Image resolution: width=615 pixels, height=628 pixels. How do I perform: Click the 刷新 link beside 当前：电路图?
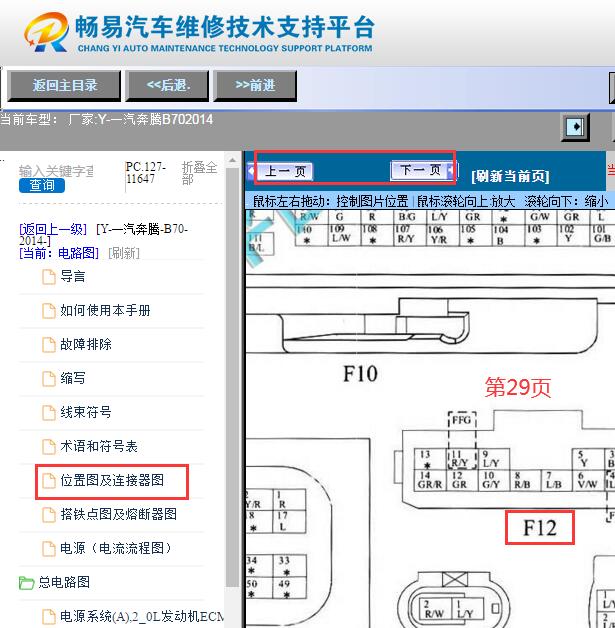pyautogui.click(x=124, y=253)
